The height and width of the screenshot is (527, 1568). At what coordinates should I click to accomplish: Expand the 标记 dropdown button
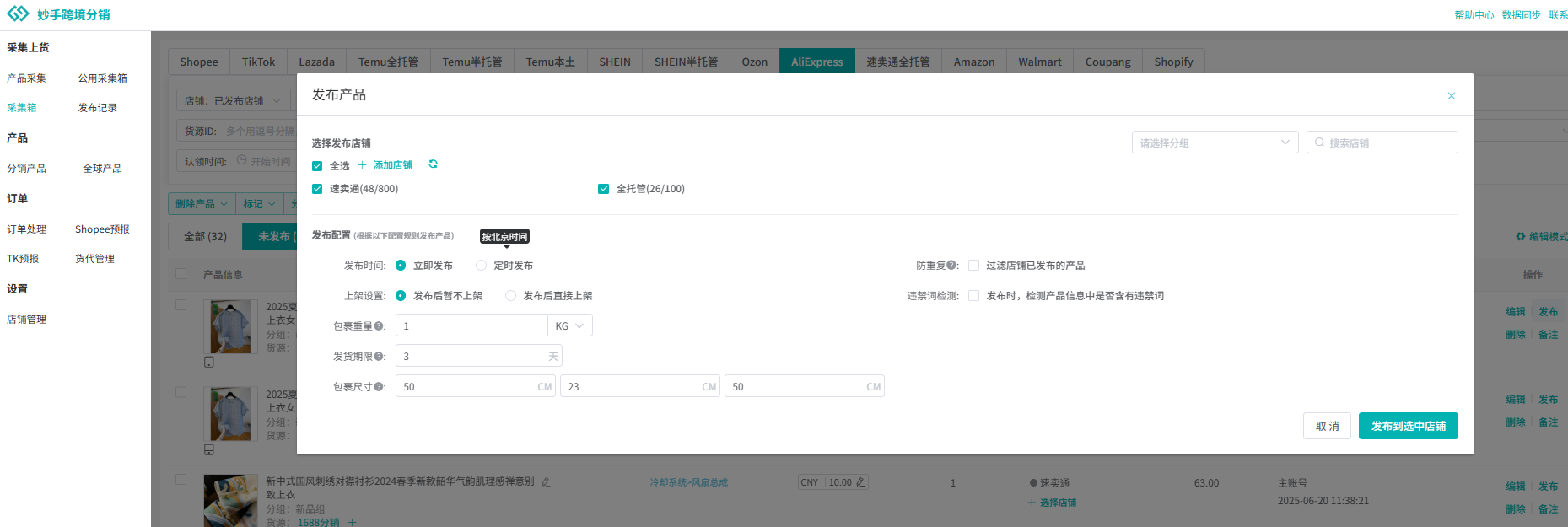[x=259, y=204]
